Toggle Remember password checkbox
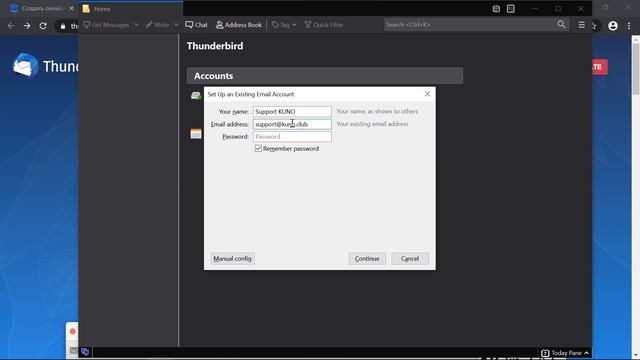 coord(258,149)
